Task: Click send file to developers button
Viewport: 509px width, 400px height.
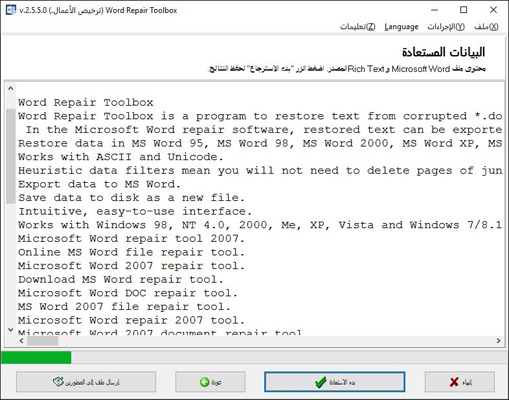Action: pos(86,382)
